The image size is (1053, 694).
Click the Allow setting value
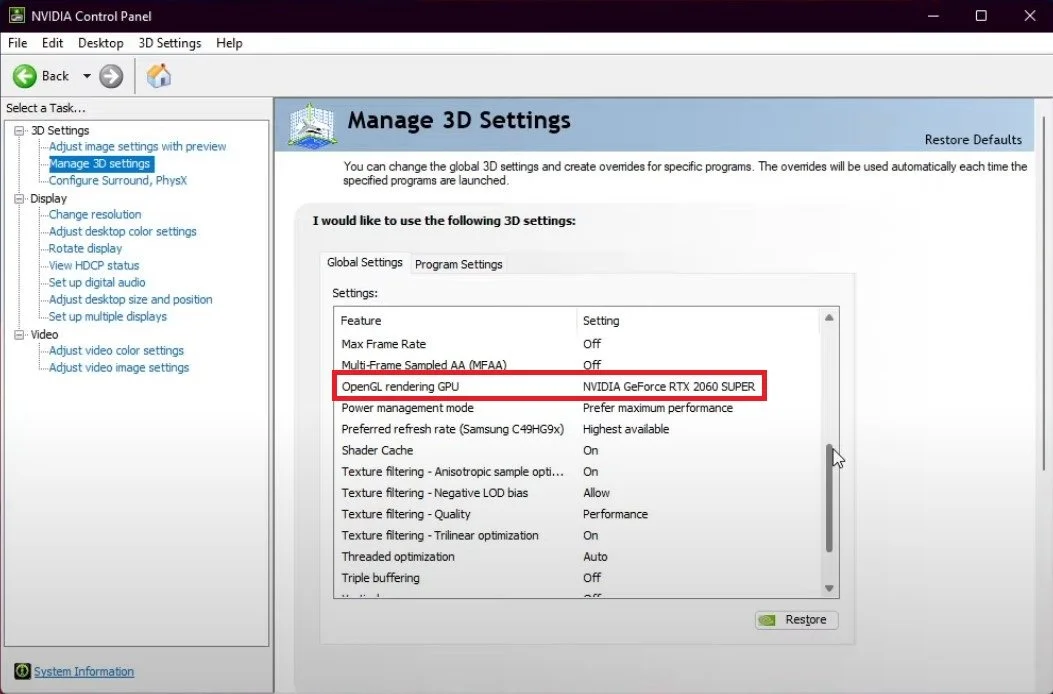596,493
